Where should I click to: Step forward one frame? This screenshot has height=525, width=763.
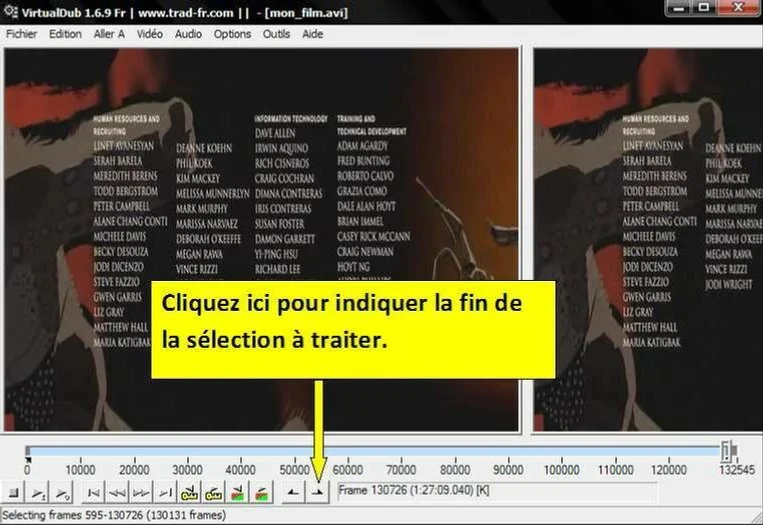[x=141, y=493]
